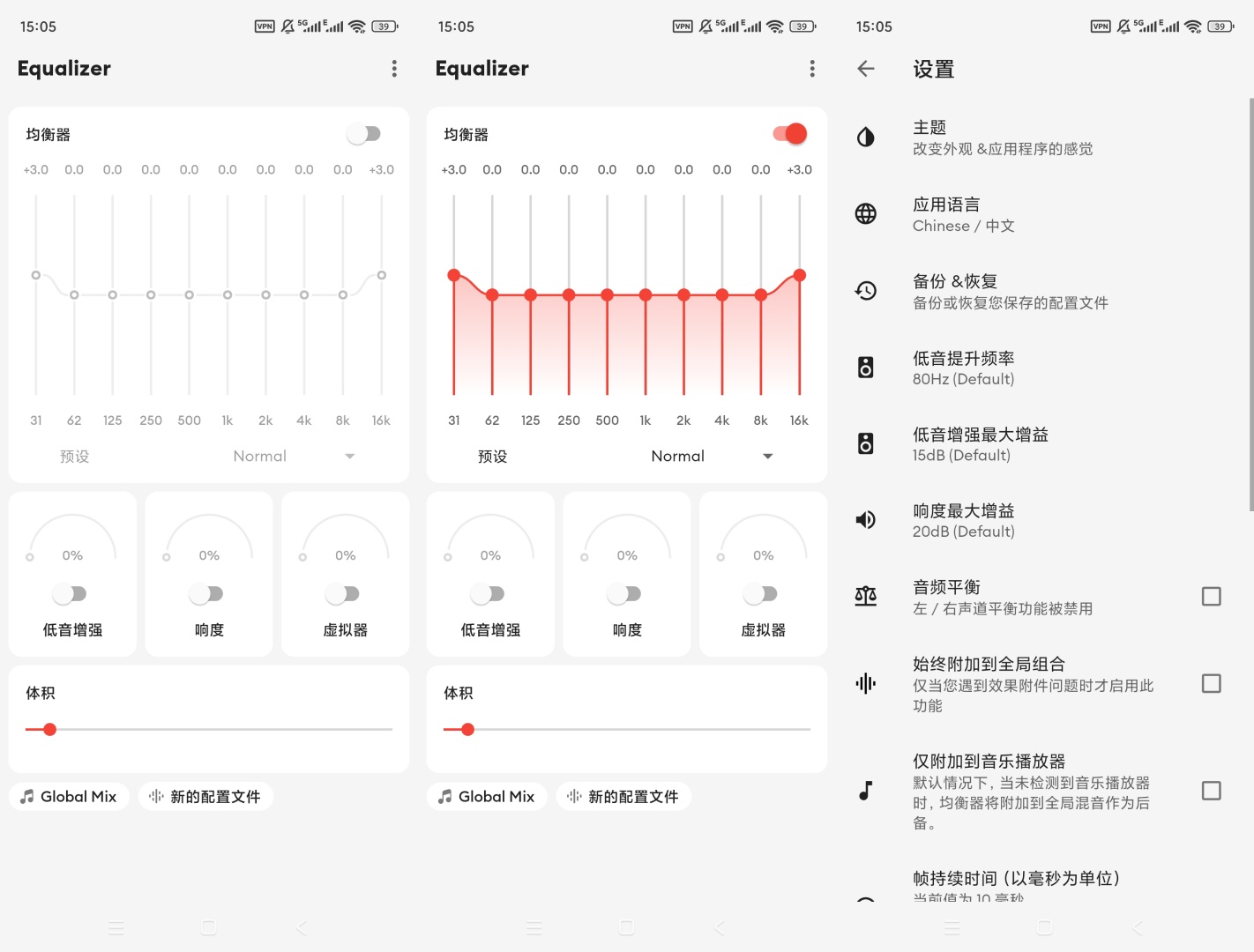Select the Global Mix chip

point(69,796)
